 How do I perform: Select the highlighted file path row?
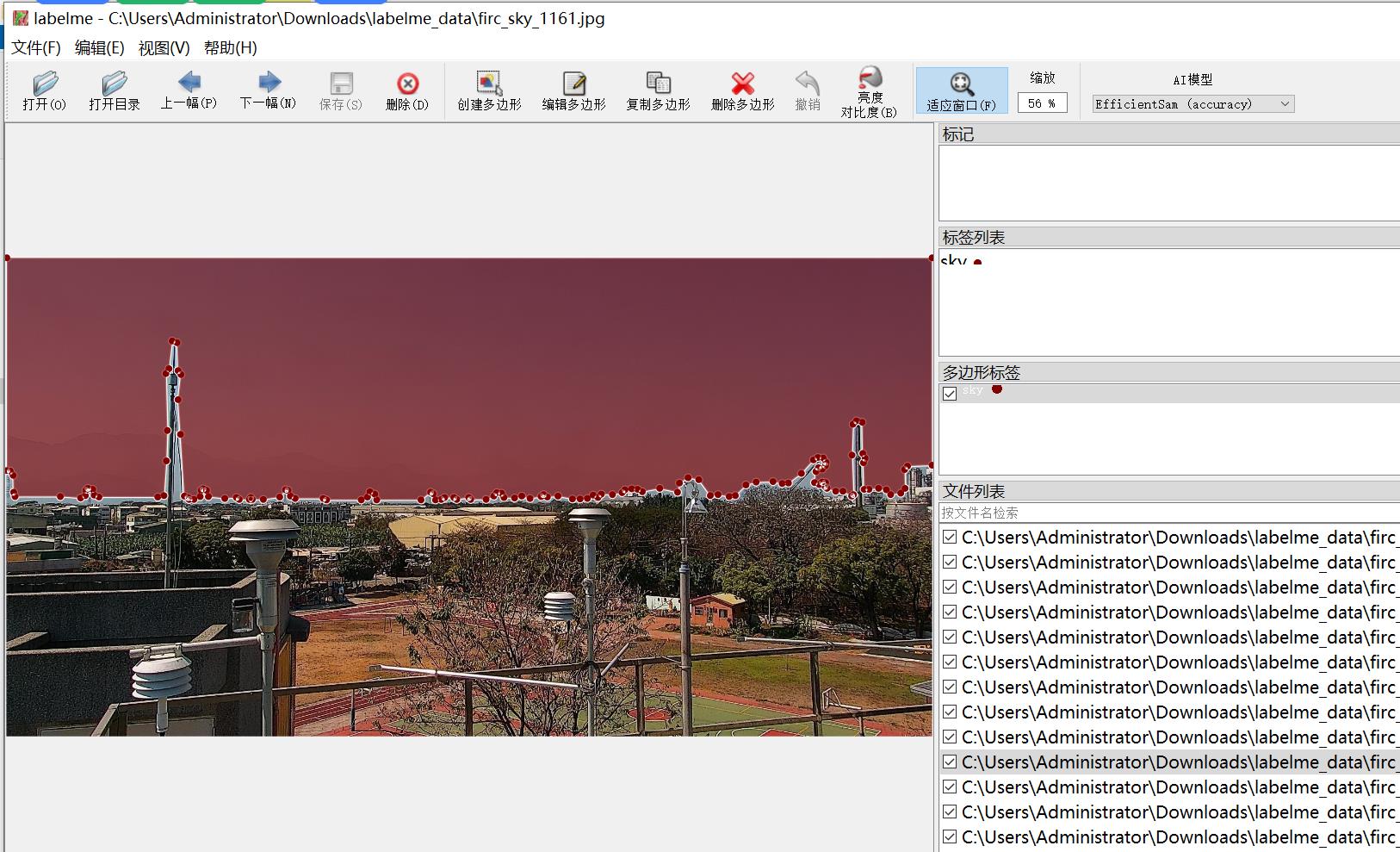(1180, 762)
